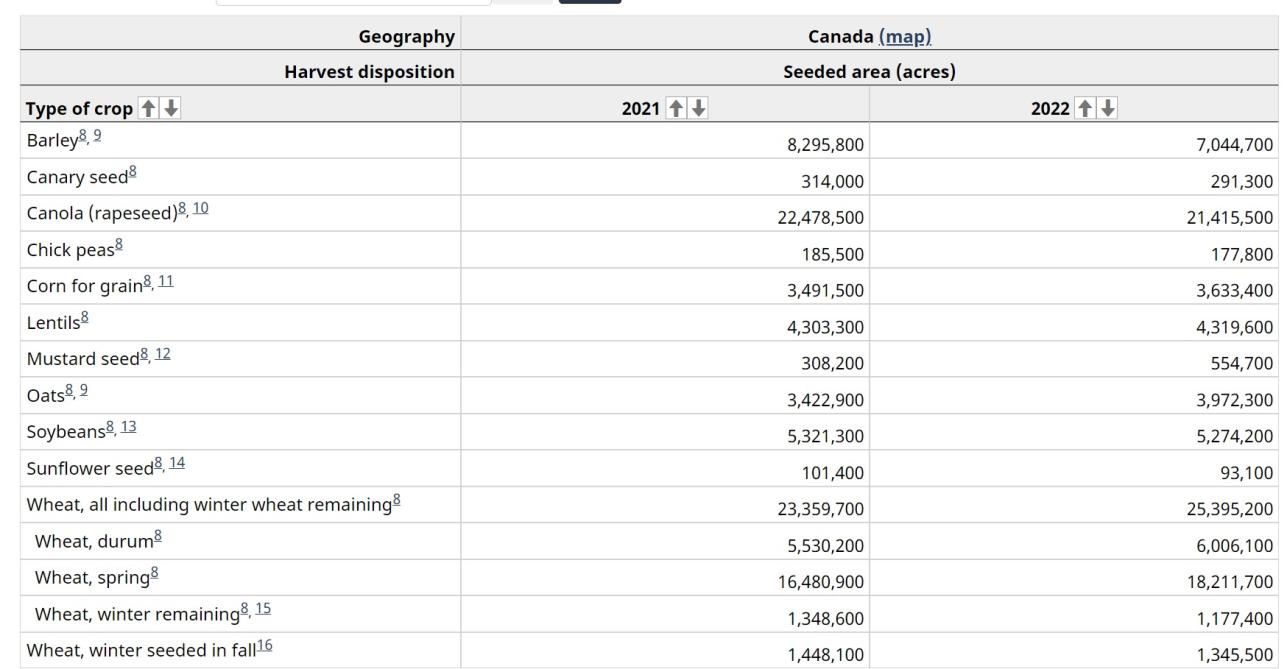Open footnote 14 beside Sunflower seed
The image size is (1287, 669).
(x=177, y=464)
